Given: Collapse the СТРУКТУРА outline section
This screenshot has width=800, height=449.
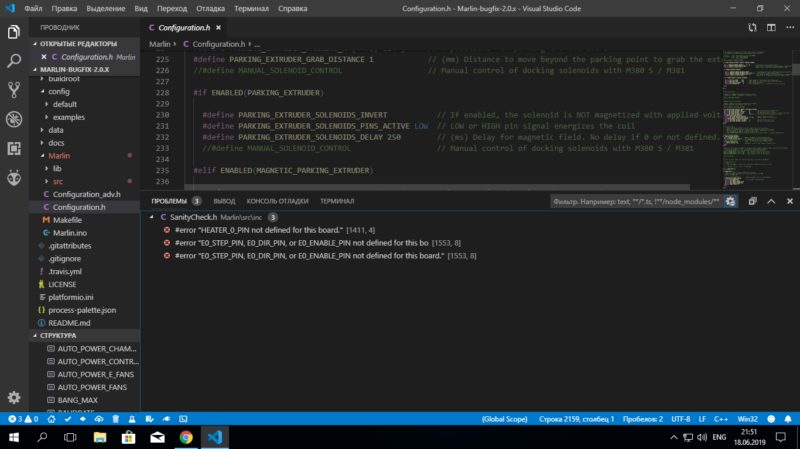Looking at the screenshot, I should click(84, 336).
